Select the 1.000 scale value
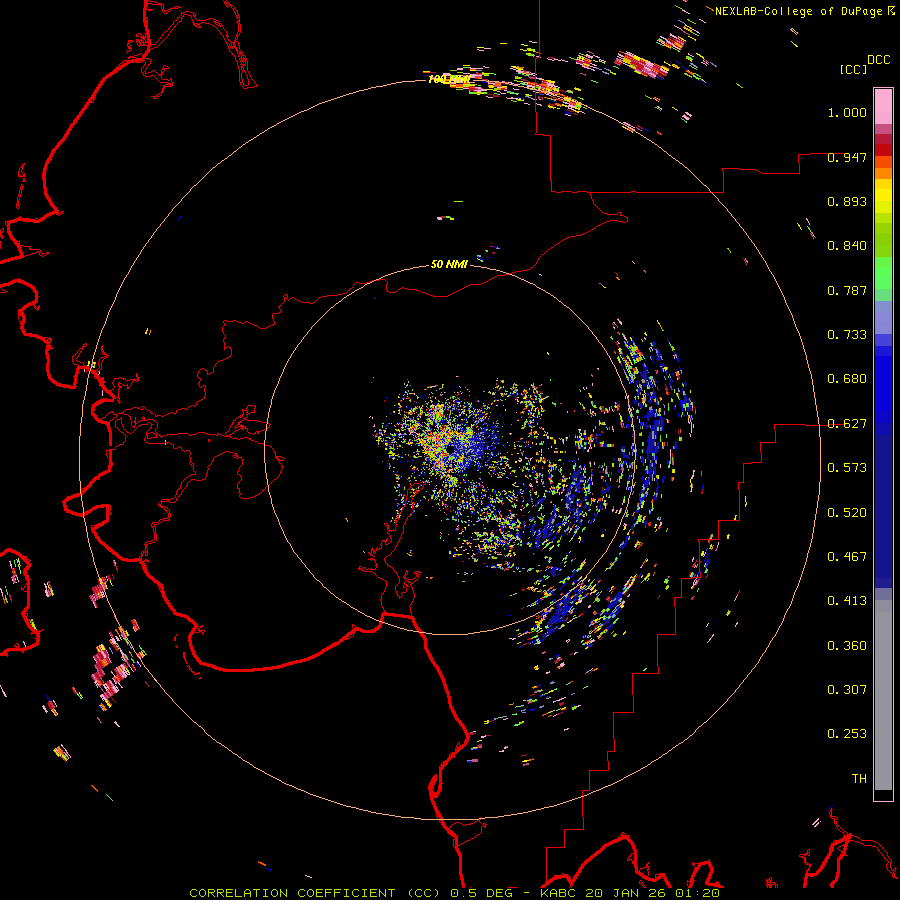Screen dimensions: 900x900 [x=847, y=112]
